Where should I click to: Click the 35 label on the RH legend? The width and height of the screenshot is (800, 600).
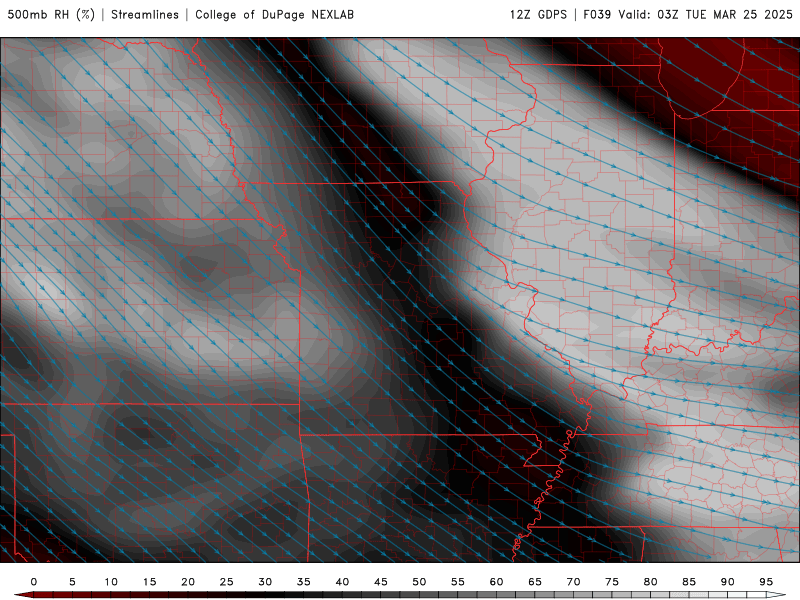[x=304, y=582]
